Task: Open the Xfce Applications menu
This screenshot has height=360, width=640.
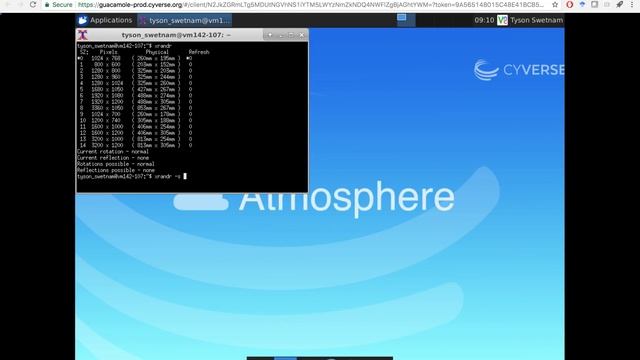Action: tap(105, 20)
